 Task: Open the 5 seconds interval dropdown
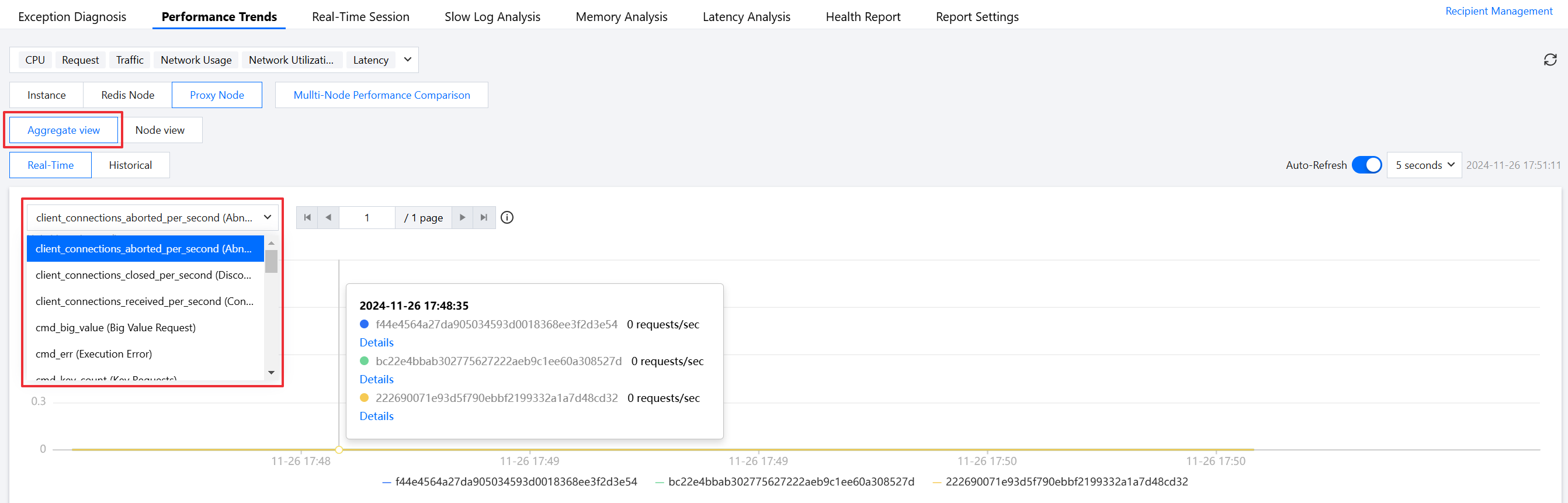point(1424,165)
